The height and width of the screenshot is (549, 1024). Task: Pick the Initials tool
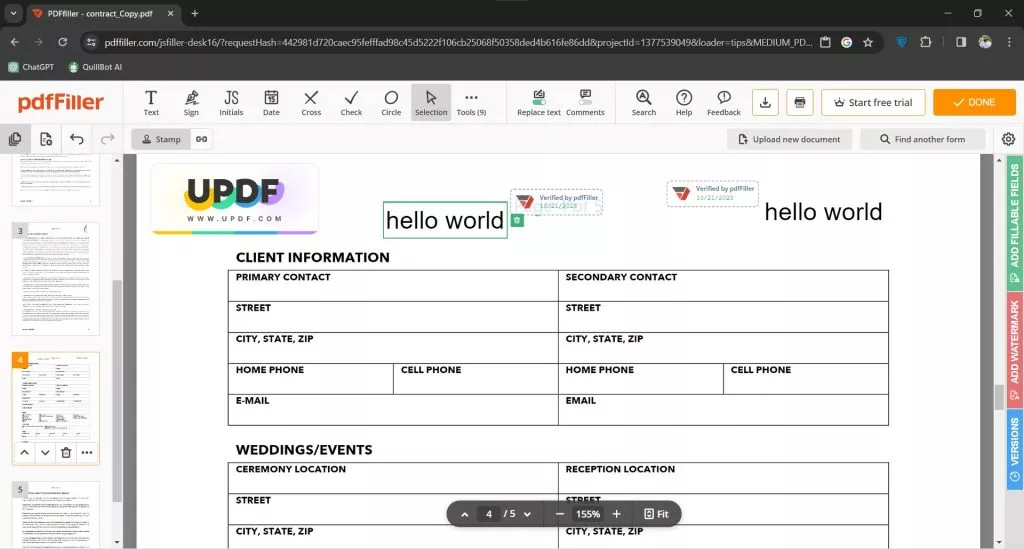231,102
